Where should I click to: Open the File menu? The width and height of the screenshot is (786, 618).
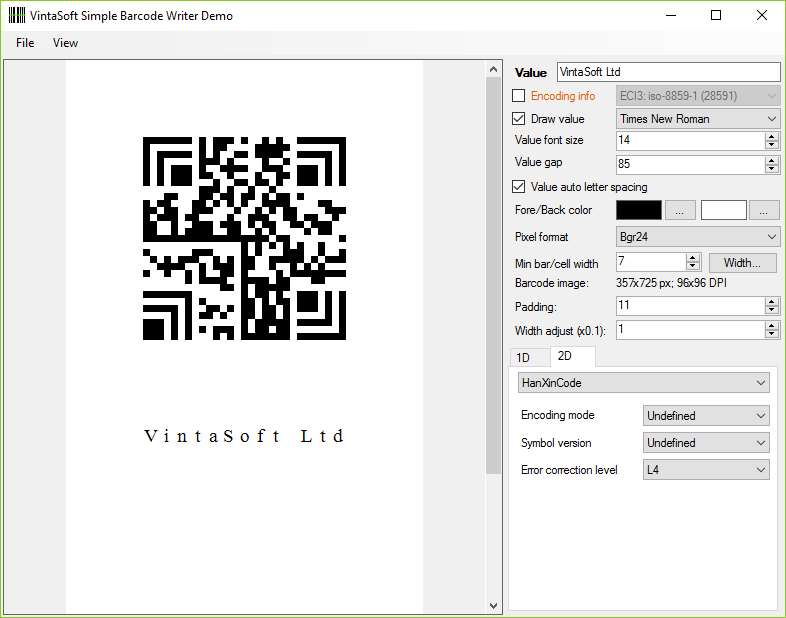tap(25, 43)
